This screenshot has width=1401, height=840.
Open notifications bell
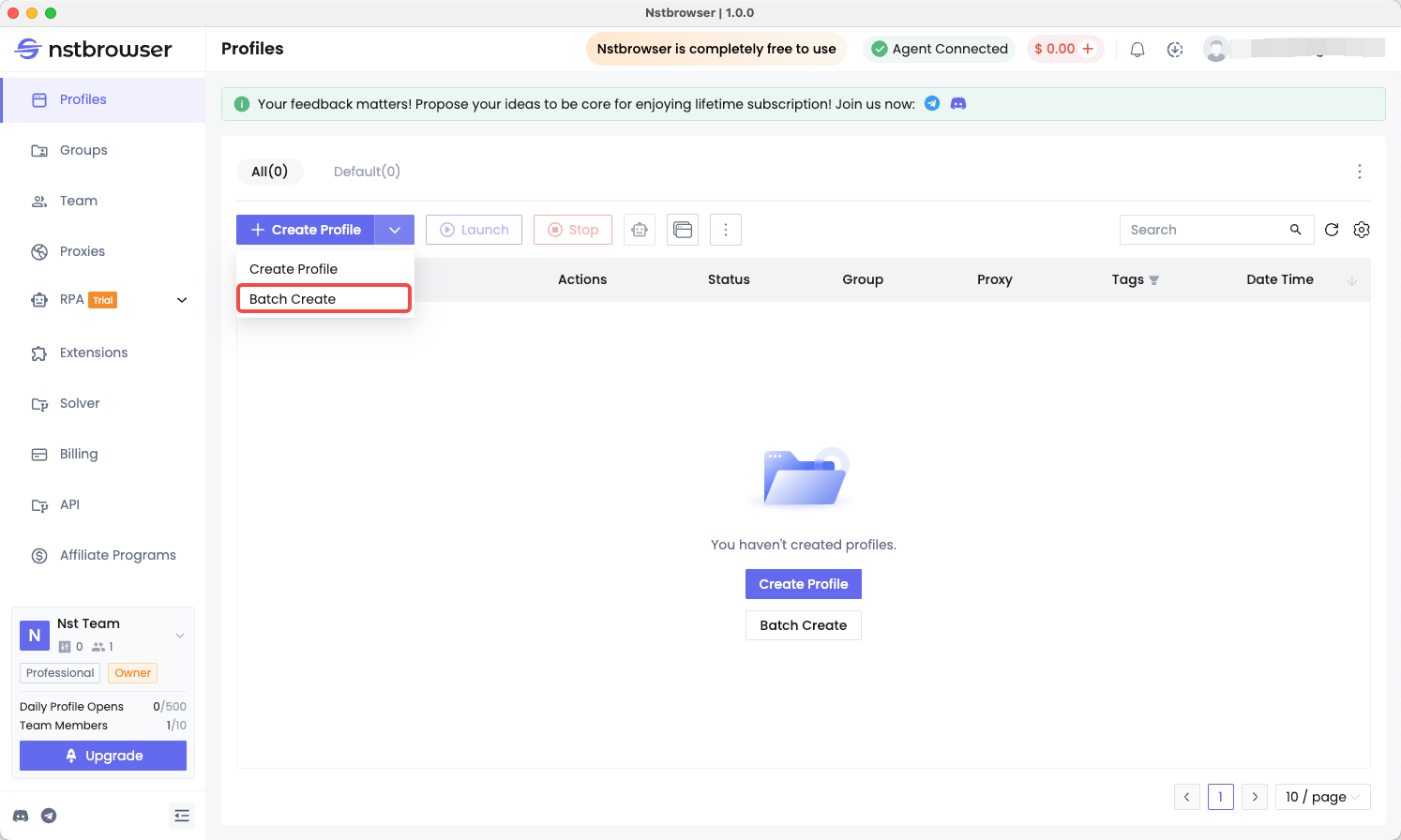pyautogui.click(x=1137, y=50)
